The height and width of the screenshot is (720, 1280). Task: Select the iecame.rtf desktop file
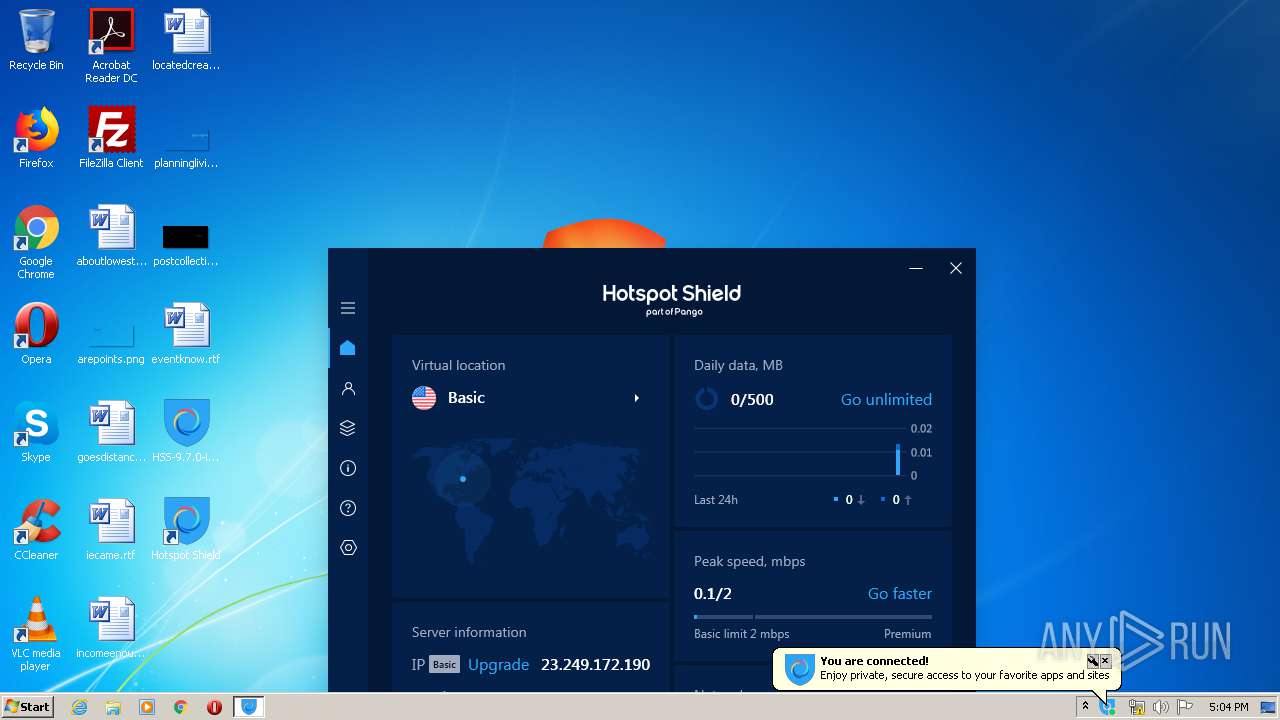pyautogui.click(x=111, y=530)
